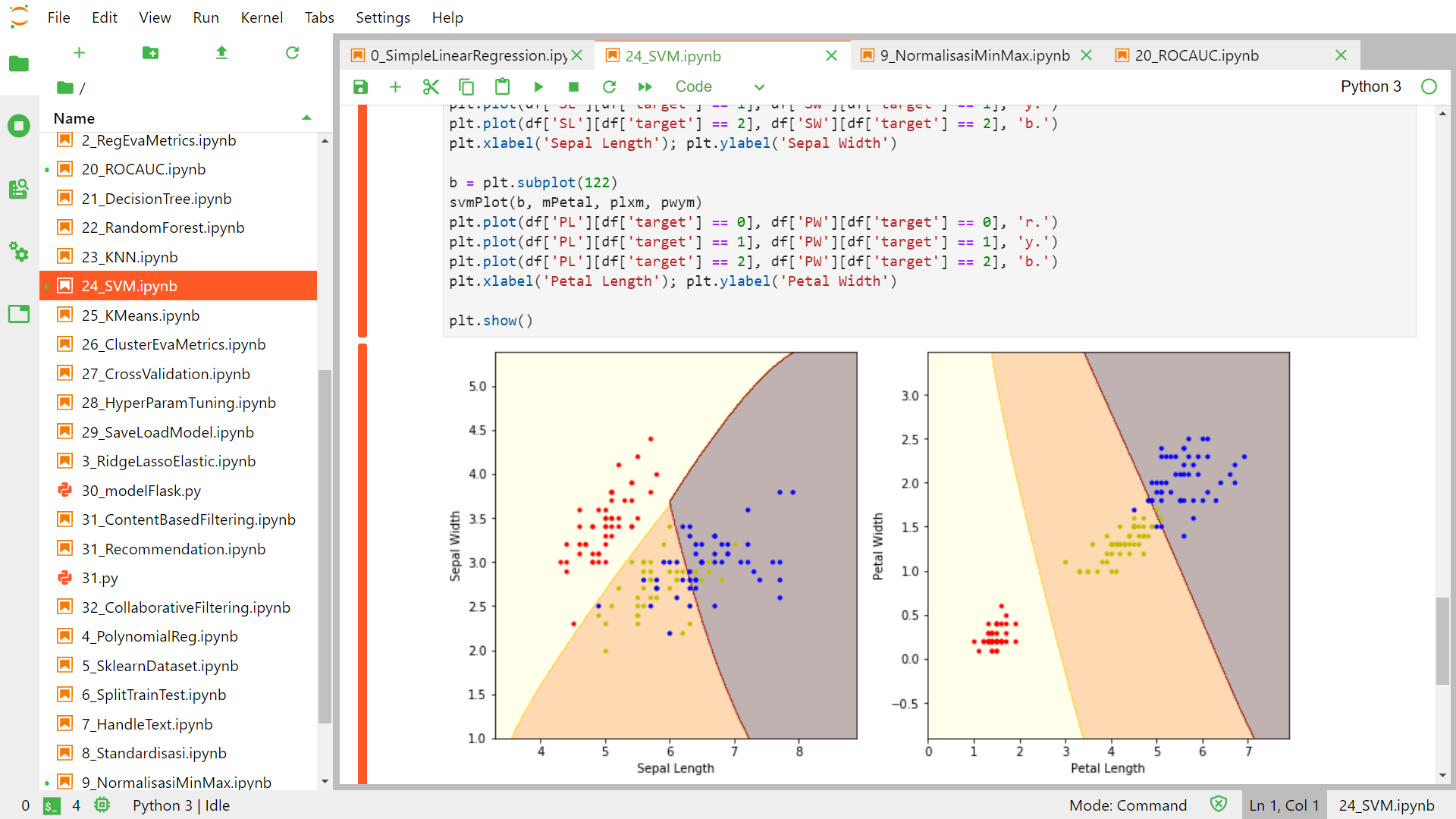Cut selected cells with the scissors icon
Screen dimensions: 1456x819
click(431, 86)
